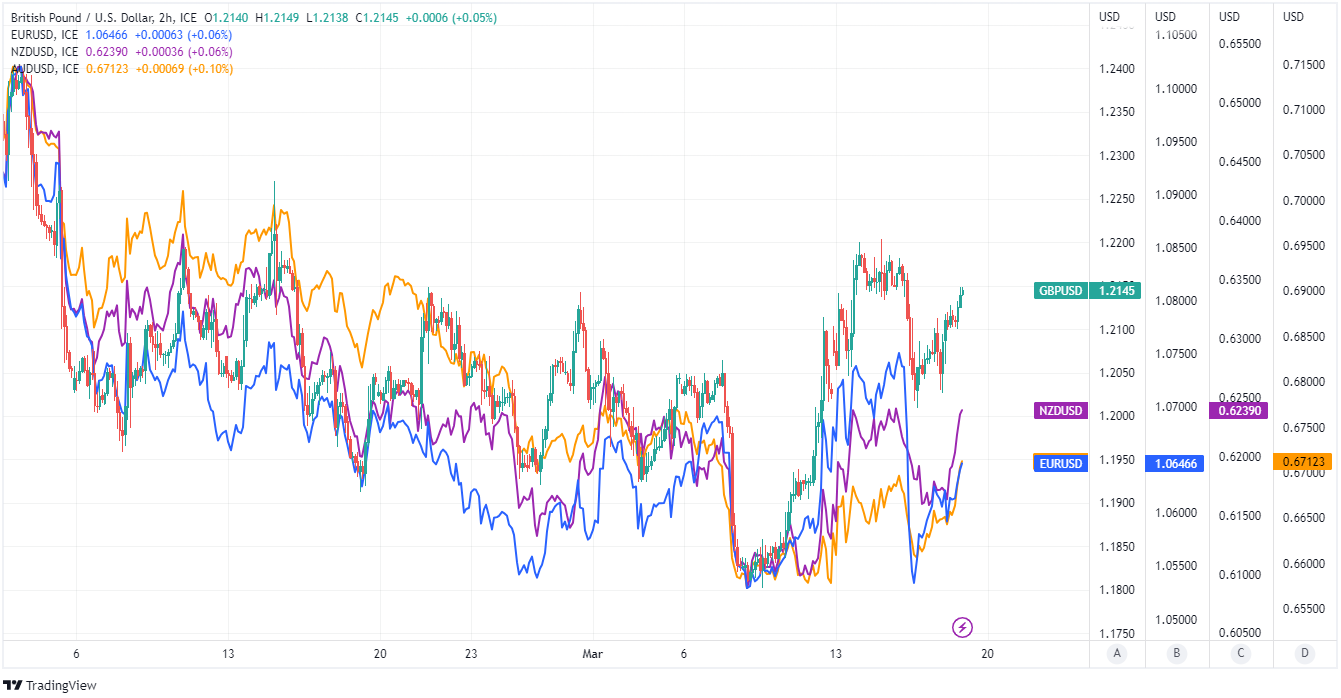Viewport: 1341px width, 698px height.
Task: Click the orange 0.67123 price tag
Action: click(1301, 461)
